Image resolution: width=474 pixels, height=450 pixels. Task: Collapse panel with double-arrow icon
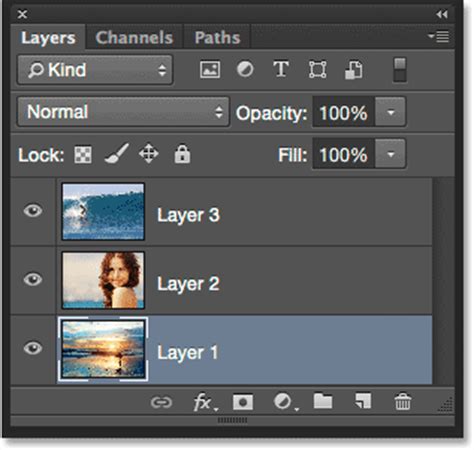tap(442, 14)
